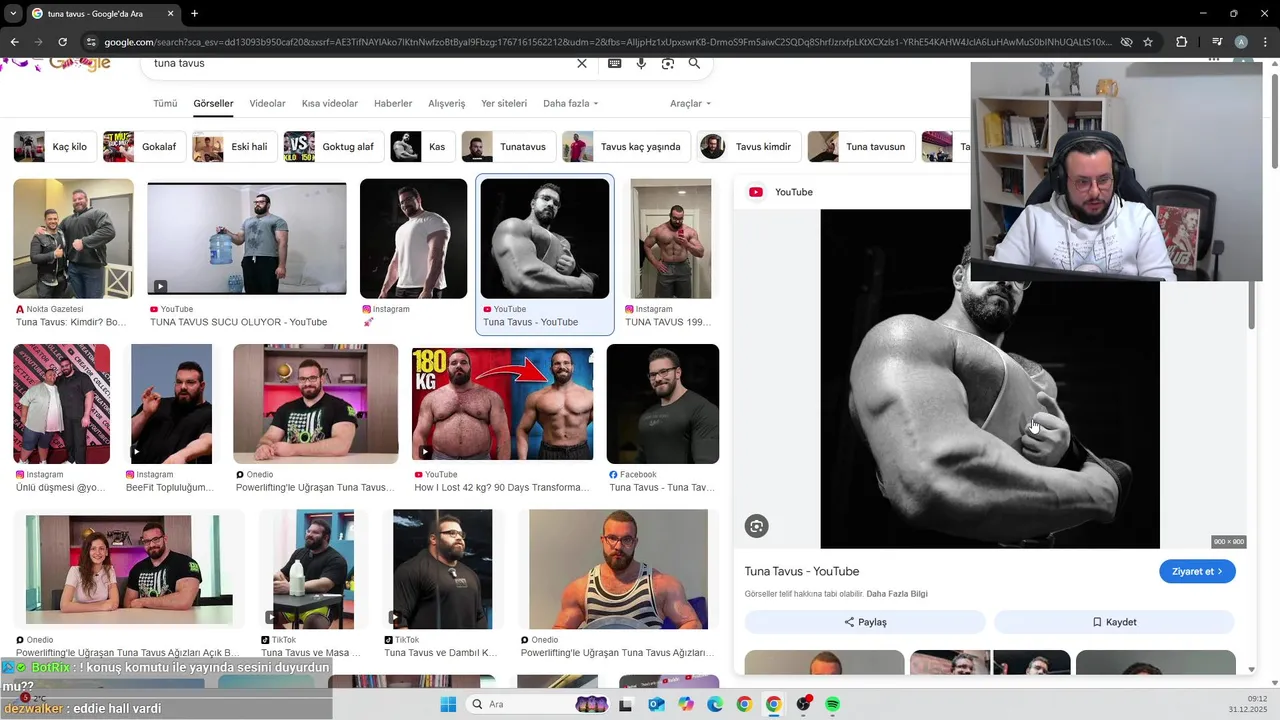1280x720 pixels.
Task: Open 'Tuna Tavus - YouTube' title link in preview
Action: (802, 571)
